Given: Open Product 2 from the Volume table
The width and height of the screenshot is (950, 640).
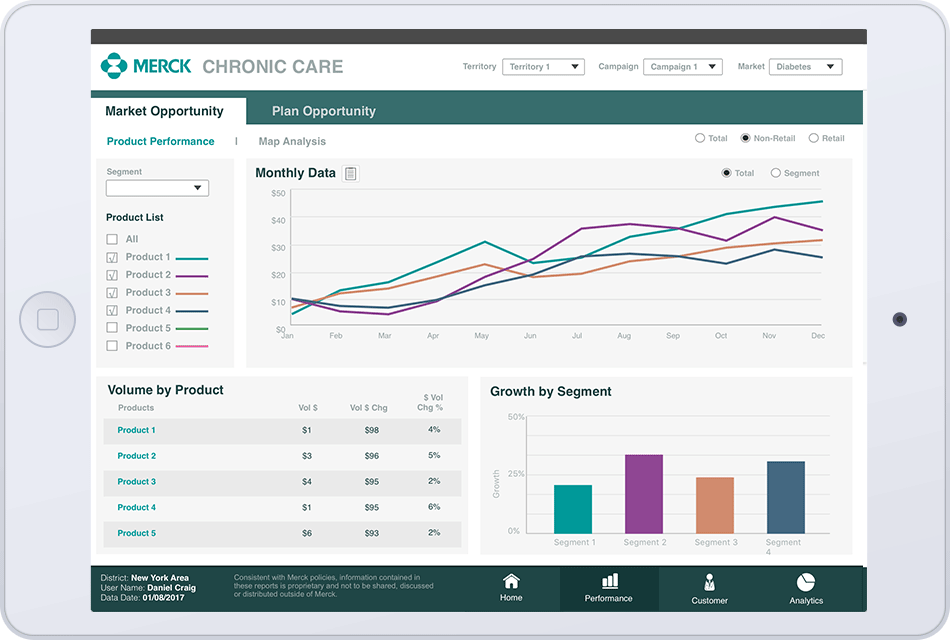Looking at the screenshot, I should pyautogui.click(x=136, y=455).
